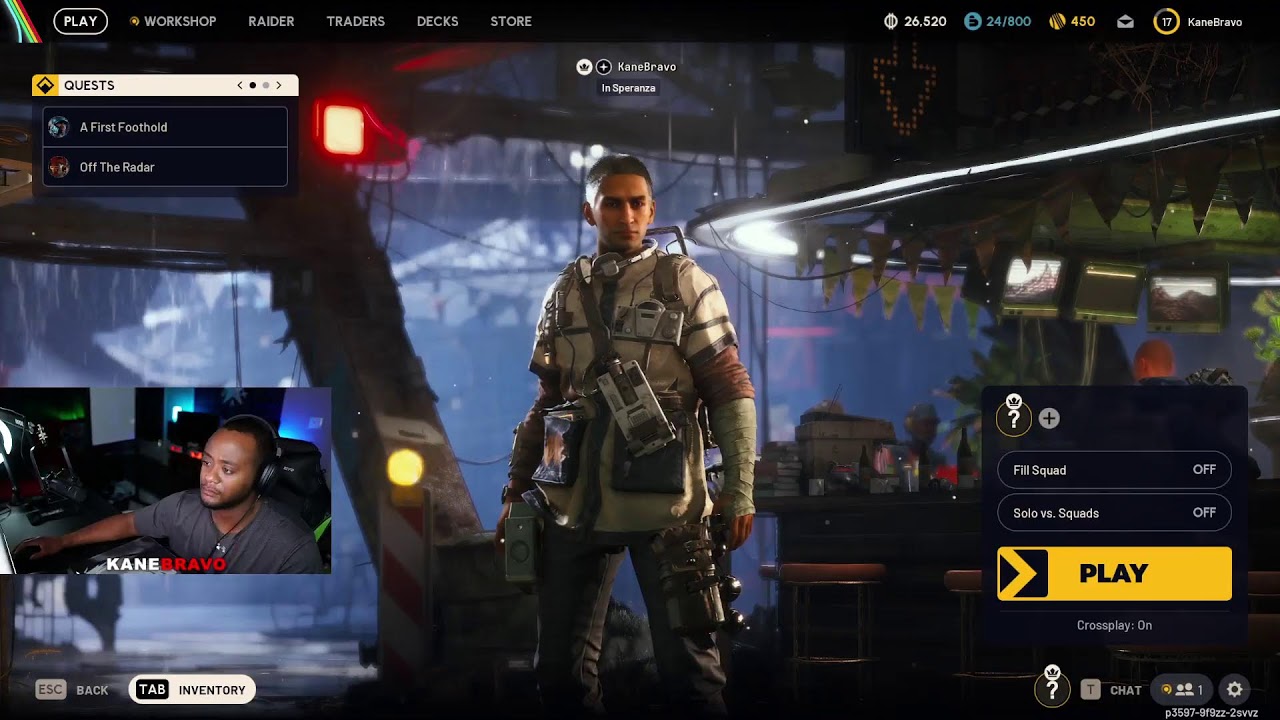Open the A First Foothold quest
The width and height of the screenshot is (1280, 720).
coord(165,127)
